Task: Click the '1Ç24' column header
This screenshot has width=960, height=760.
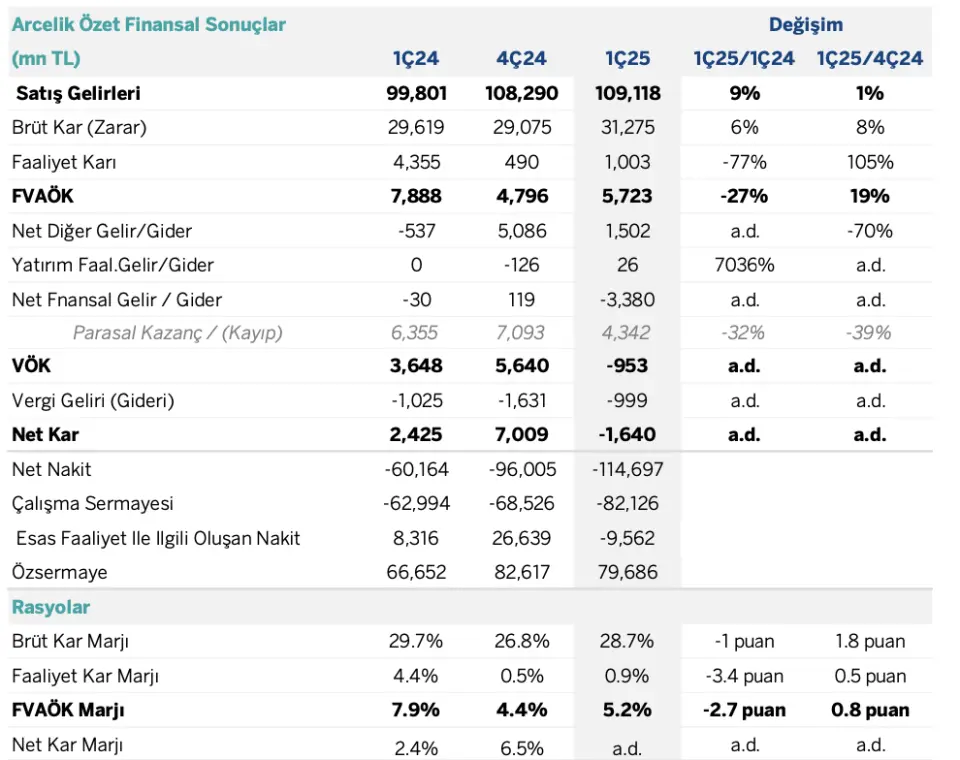Action: coord(416,59)
